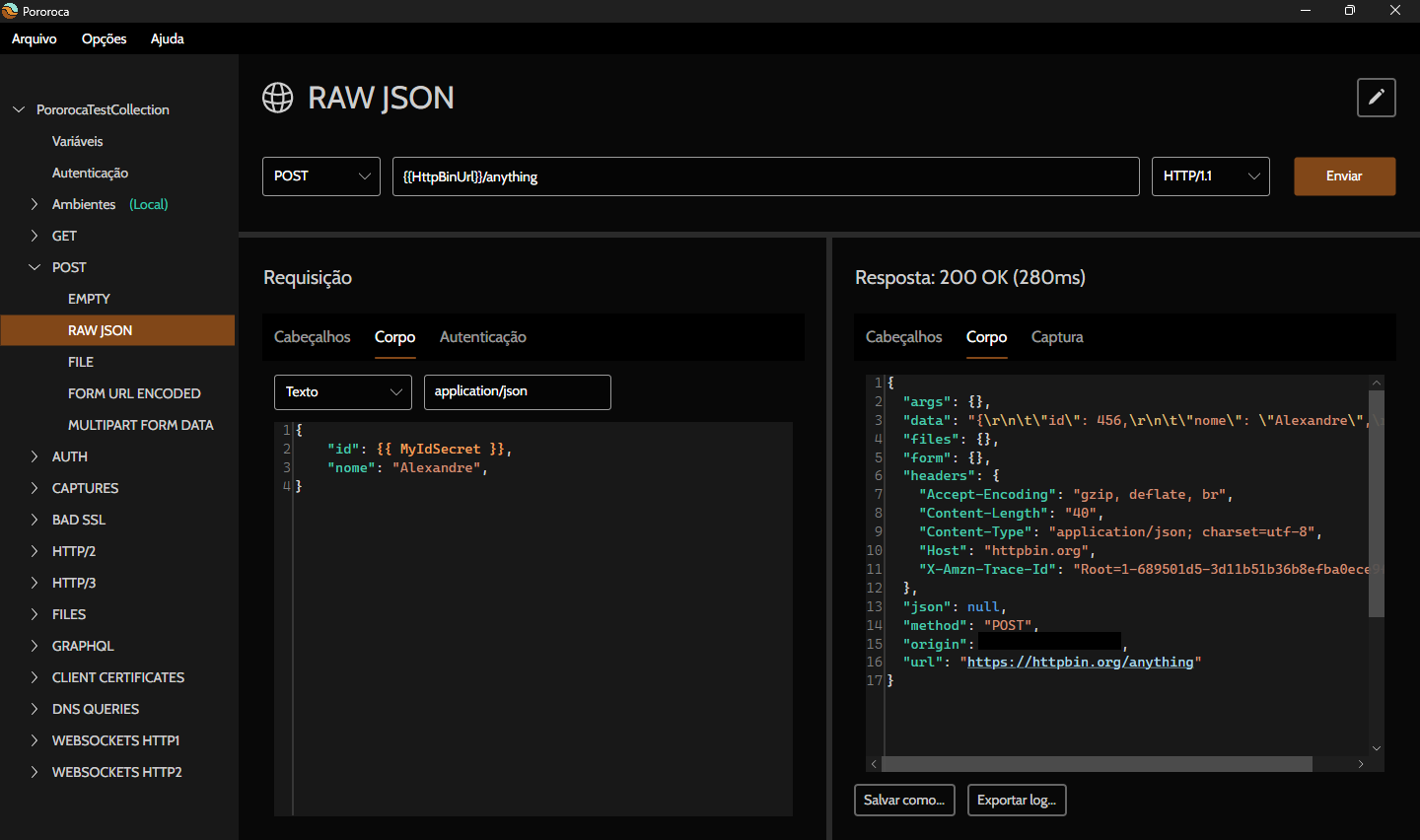Screen dimensions: 1420x840
Task: Open the HTTP/1.1 version dropdown
Action: pyautogui.click(x=1210, y=176)
